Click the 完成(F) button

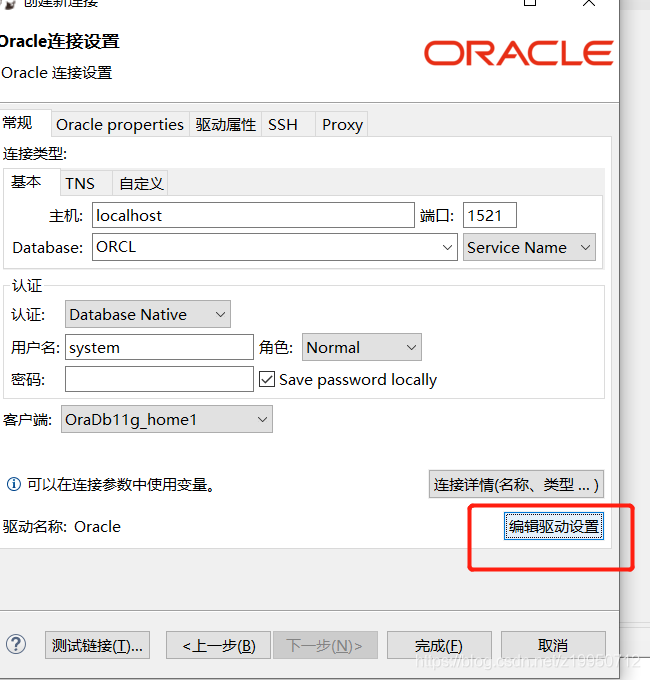439,645
